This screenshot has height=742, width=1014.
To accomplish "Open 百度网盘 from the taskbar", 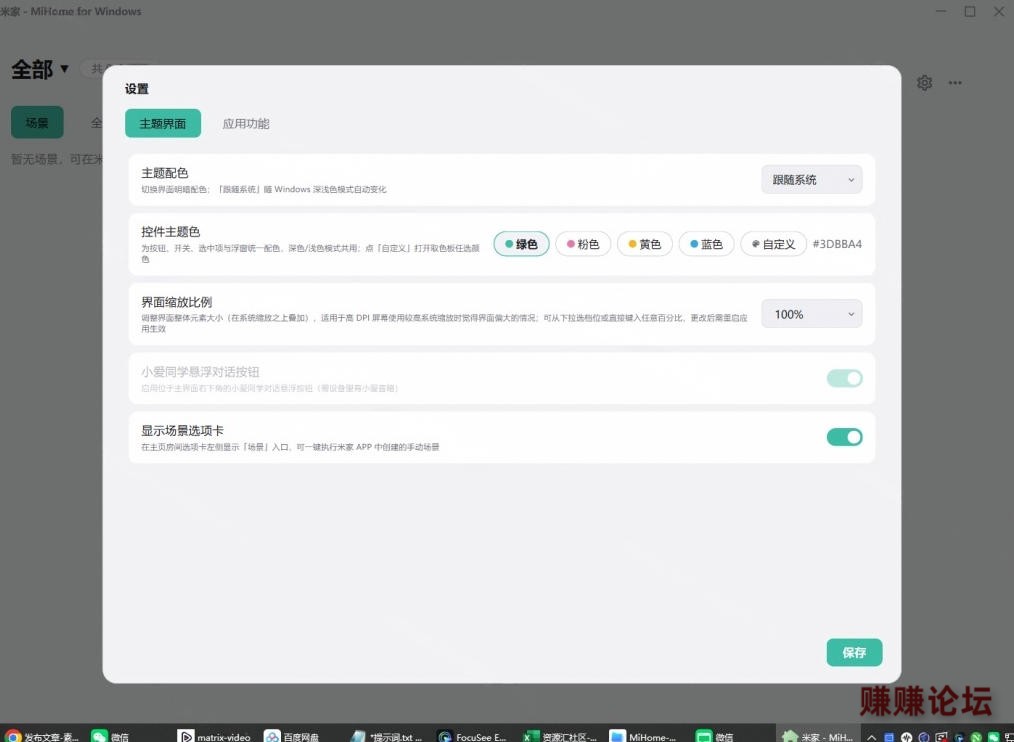I will [292, 736].
